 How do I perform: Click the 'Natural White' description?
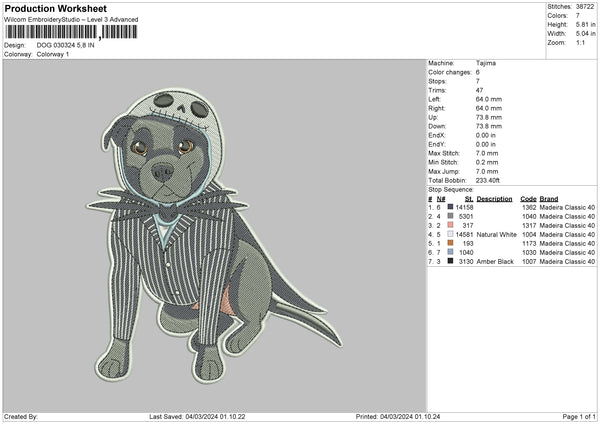(x=496, y=235)
